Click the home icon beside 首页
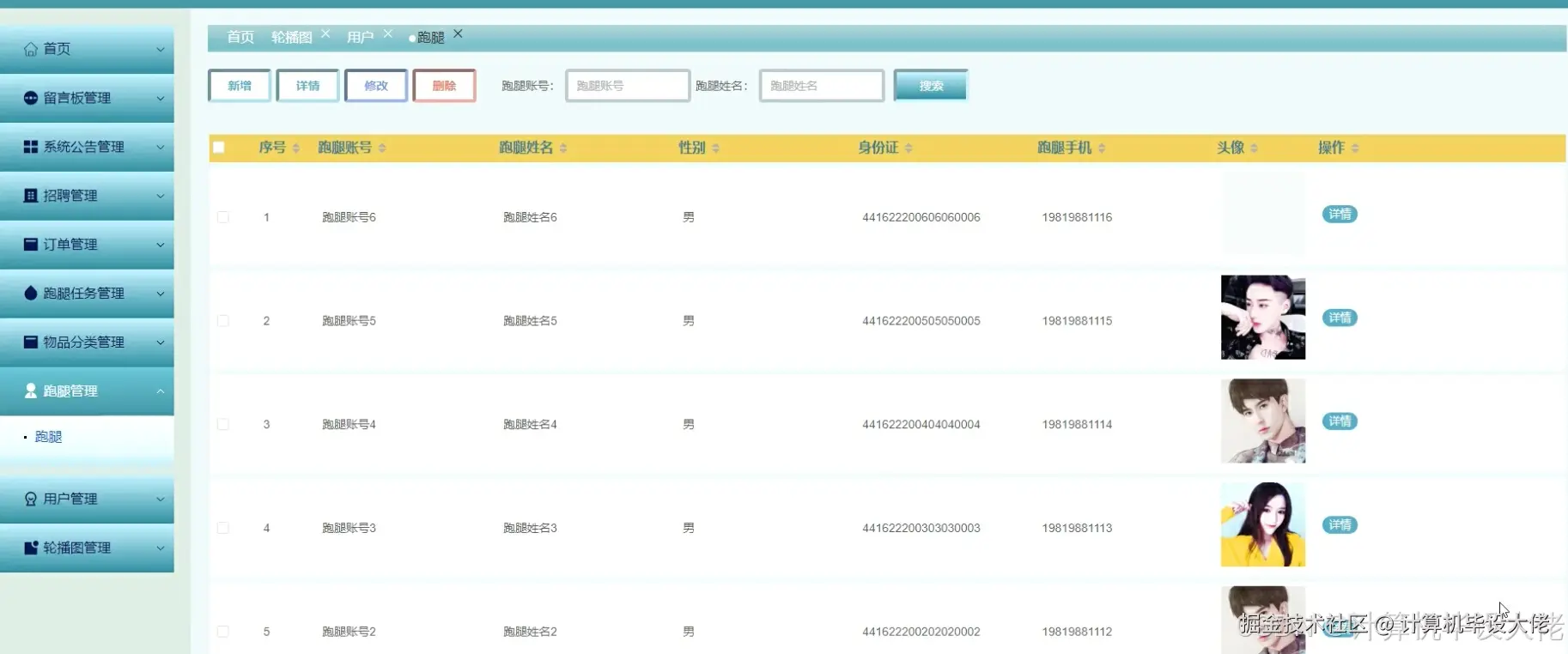The image size is (1568, 654). 31,49
